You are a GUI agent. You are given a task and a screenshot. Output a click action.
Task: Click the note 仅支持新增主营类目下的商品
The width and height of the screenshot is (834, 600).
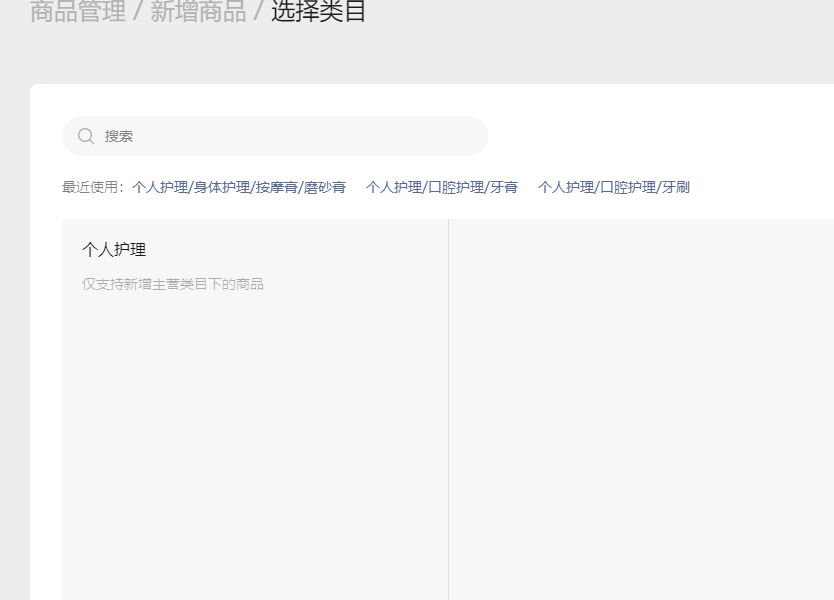173,284
